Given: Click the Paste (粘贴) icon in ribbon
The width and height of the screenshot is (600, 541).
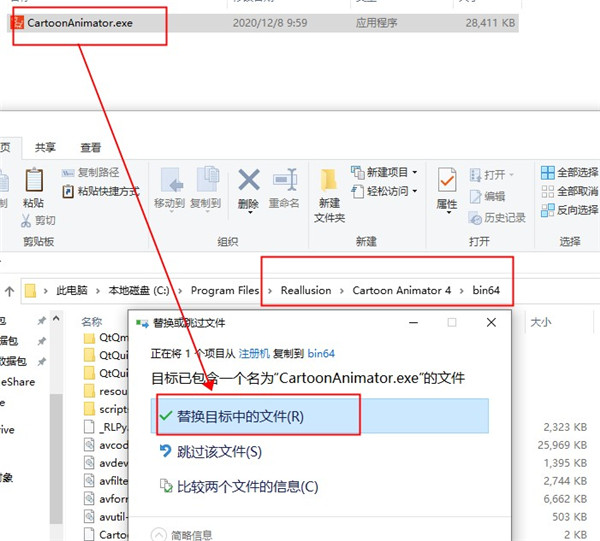Looking at the screenshot, I should tap(33, 185).
